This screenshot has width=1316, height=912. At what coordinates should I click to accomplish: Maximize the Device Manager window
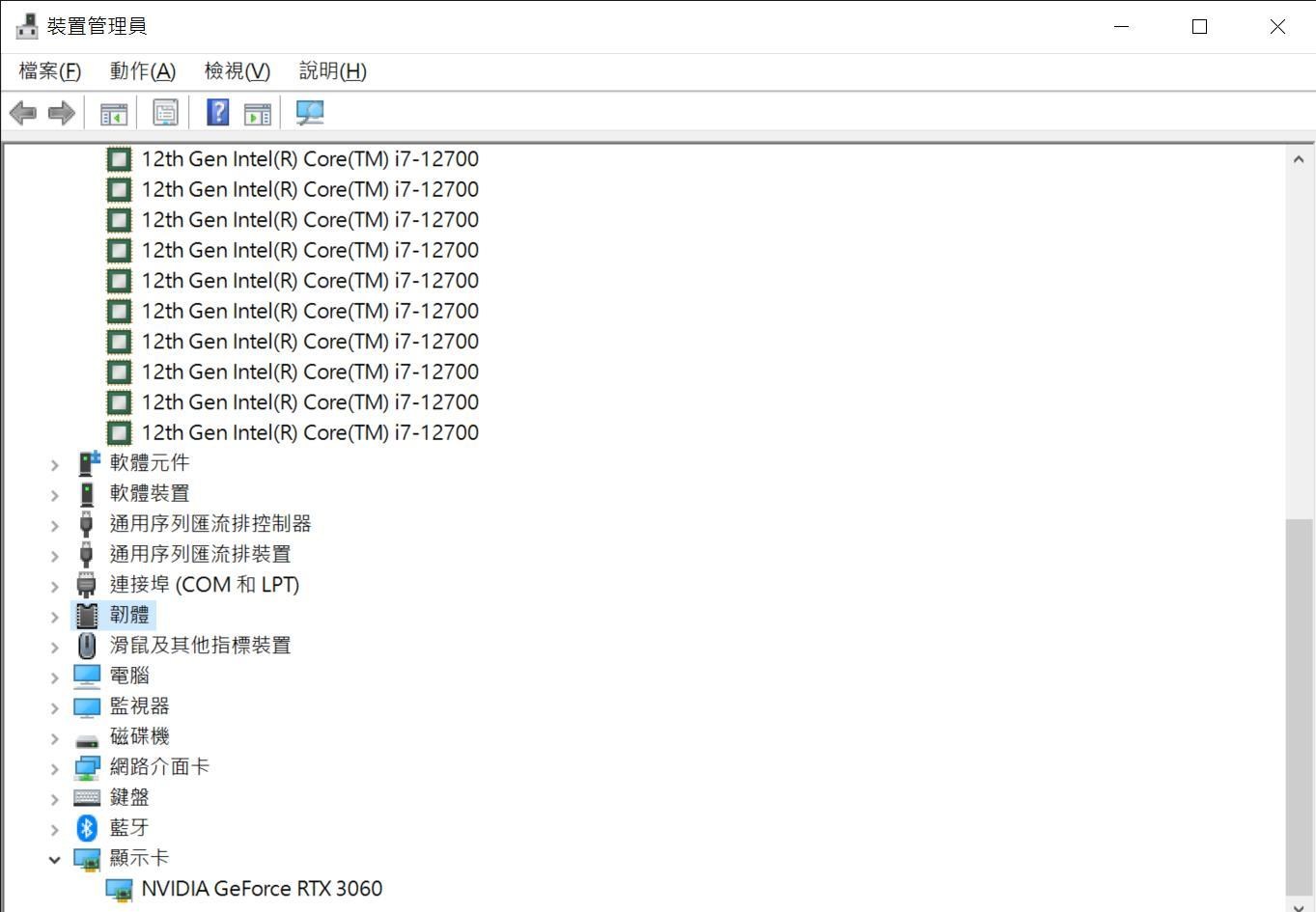pos(1199,27)
